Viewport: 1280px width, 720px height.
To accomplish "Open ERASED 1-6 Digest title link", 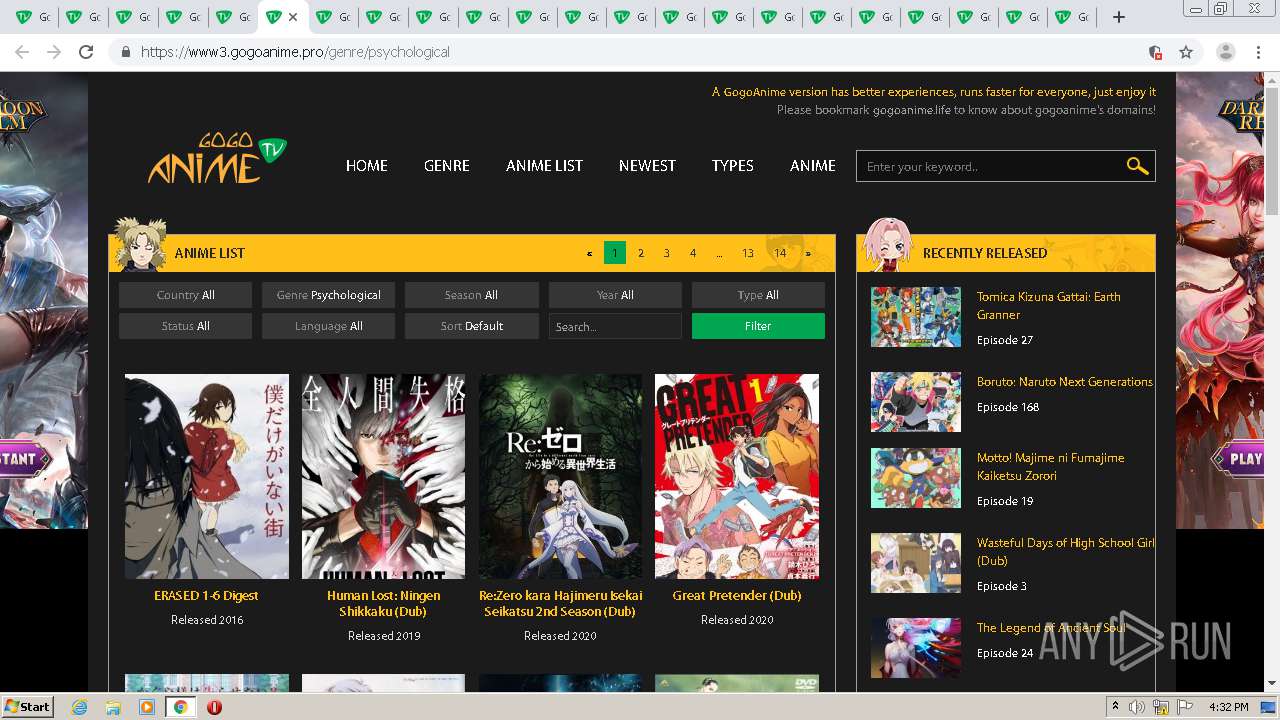I will pos(206,595).
